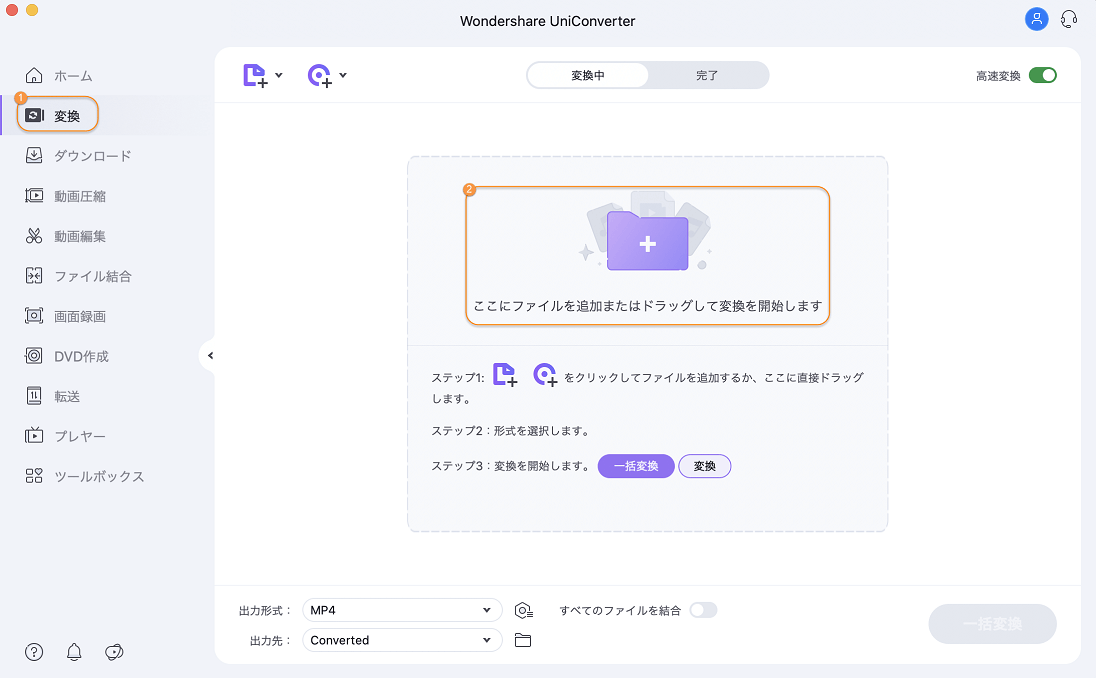Viewport: 1096px width, 678px height.
Task: Click the toolbox grid icon
Action: point(34,476)
